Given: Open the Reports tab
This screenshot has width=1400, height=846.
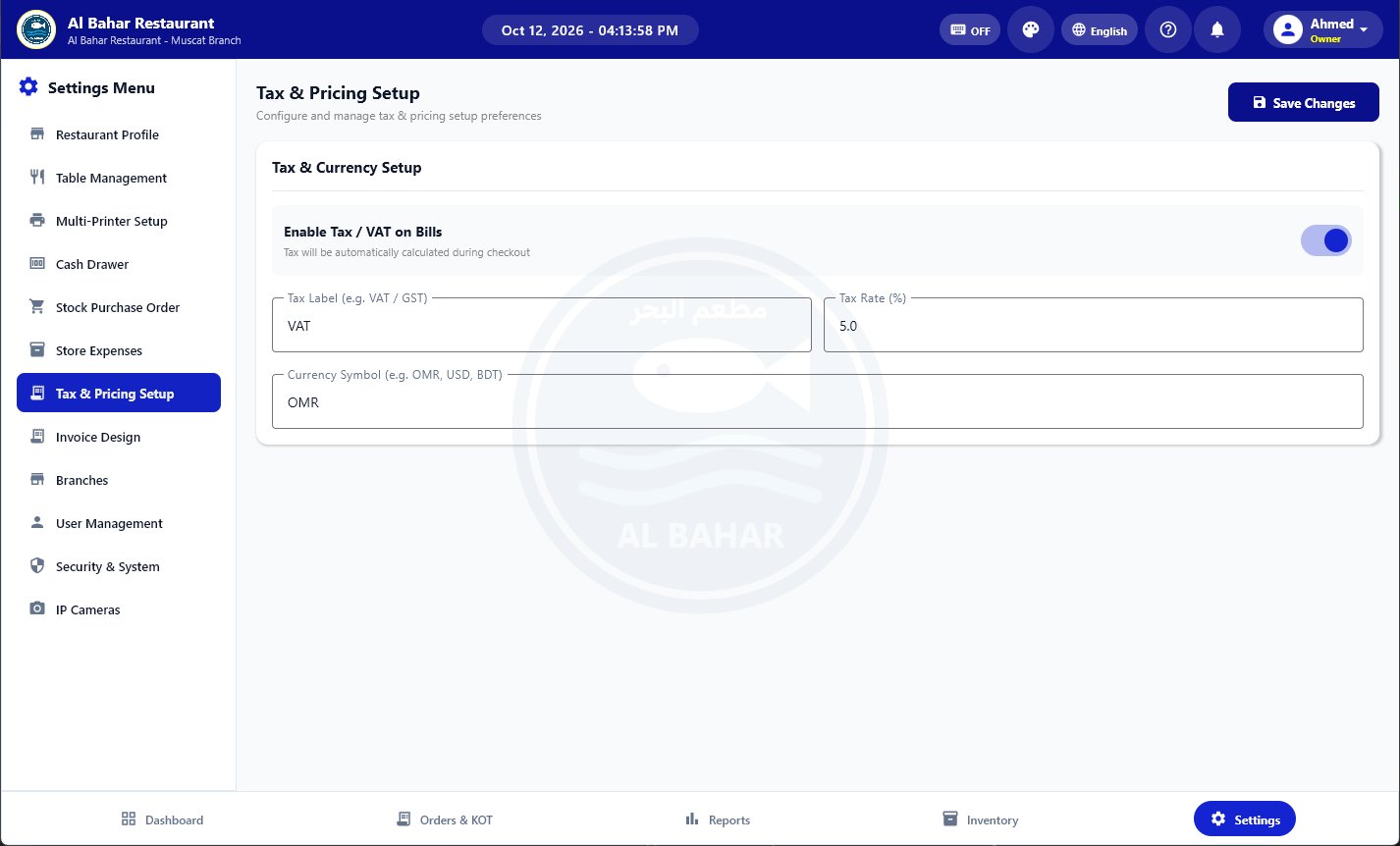Looking at the screenshot, I should (718, 820).
